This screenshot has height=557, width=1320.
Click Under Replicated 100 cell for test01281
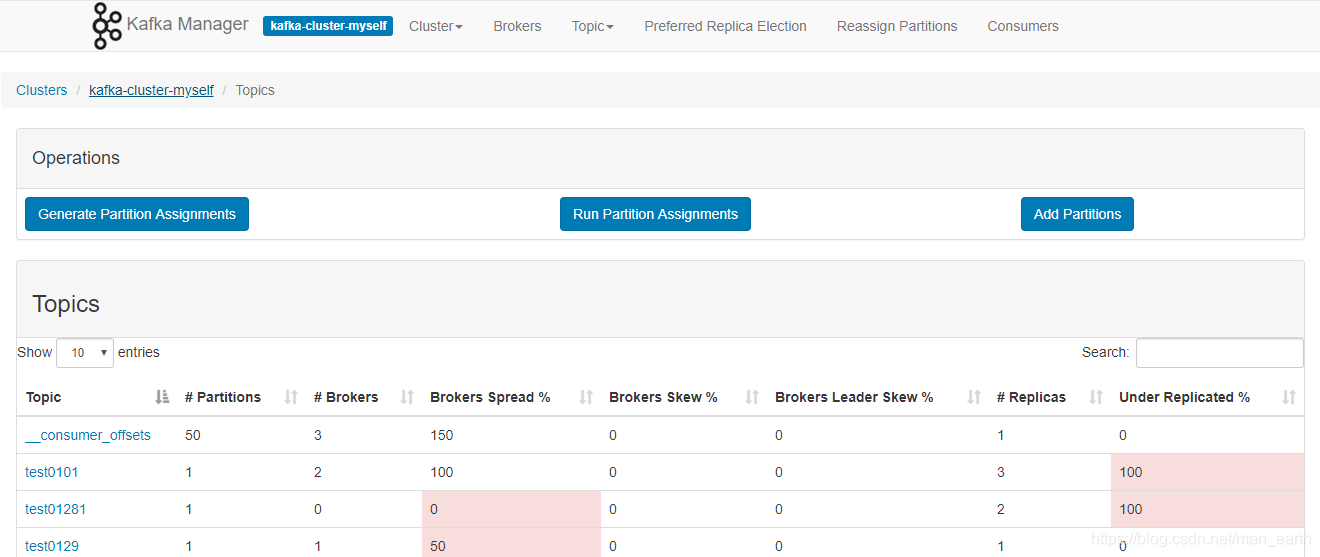point(1208,509)
